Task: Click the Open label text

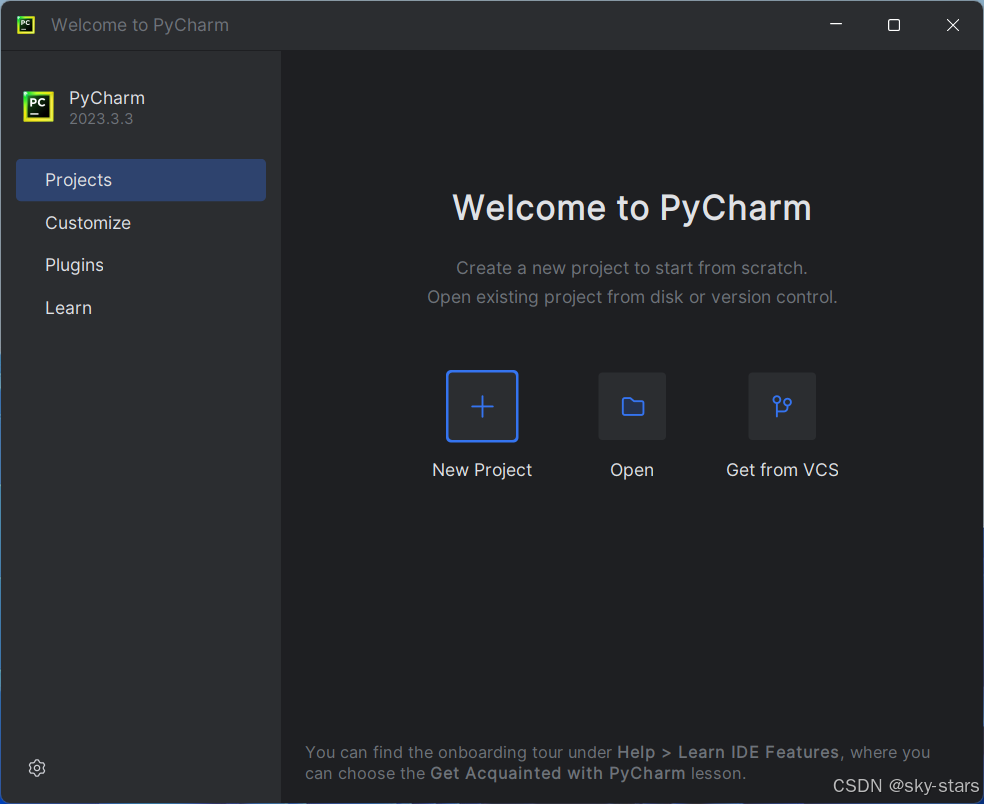Action: point(632,470)
